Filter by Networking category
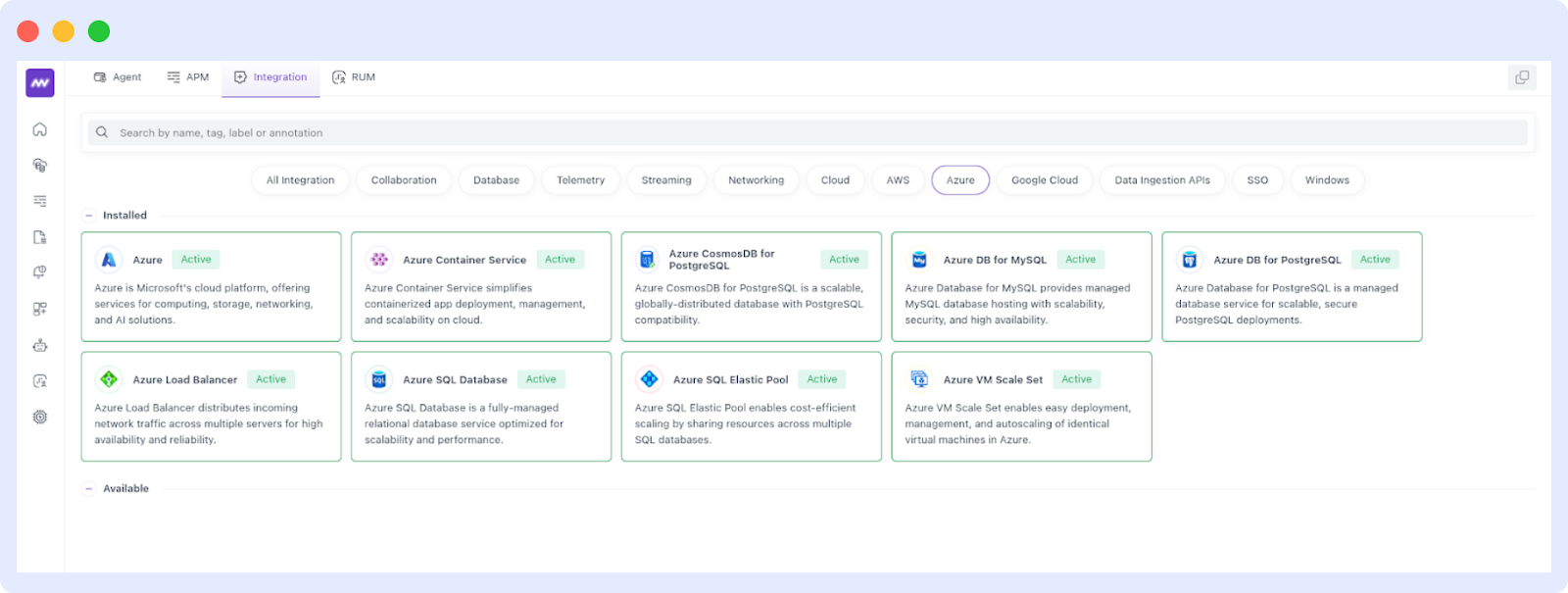Image resolution: width=1568 pixels, height=593 pixels. pyautogui.click(x=756, y=180)
